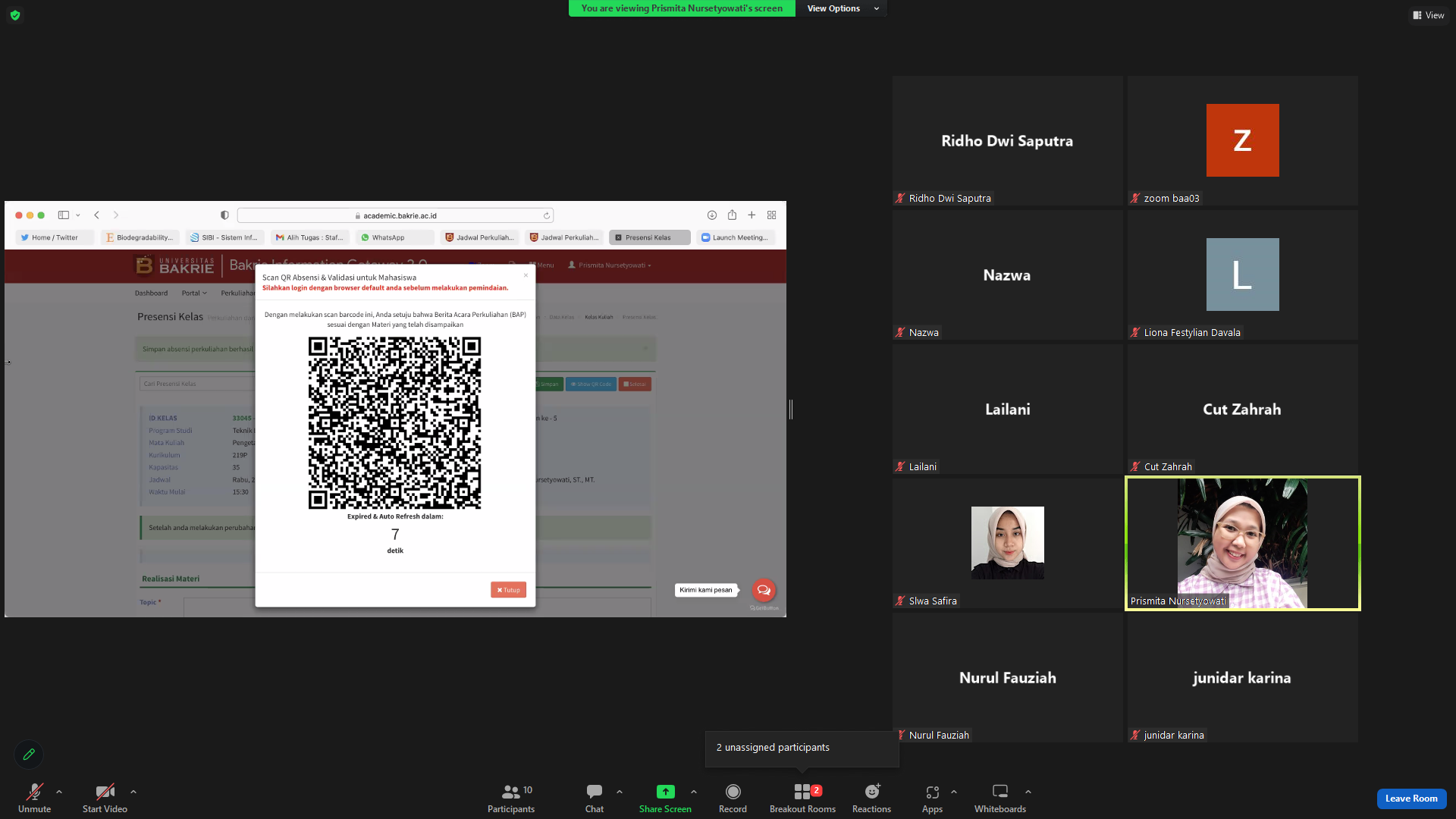Click the Cari Presensi Kelas search field

click(x=197, y=384)
